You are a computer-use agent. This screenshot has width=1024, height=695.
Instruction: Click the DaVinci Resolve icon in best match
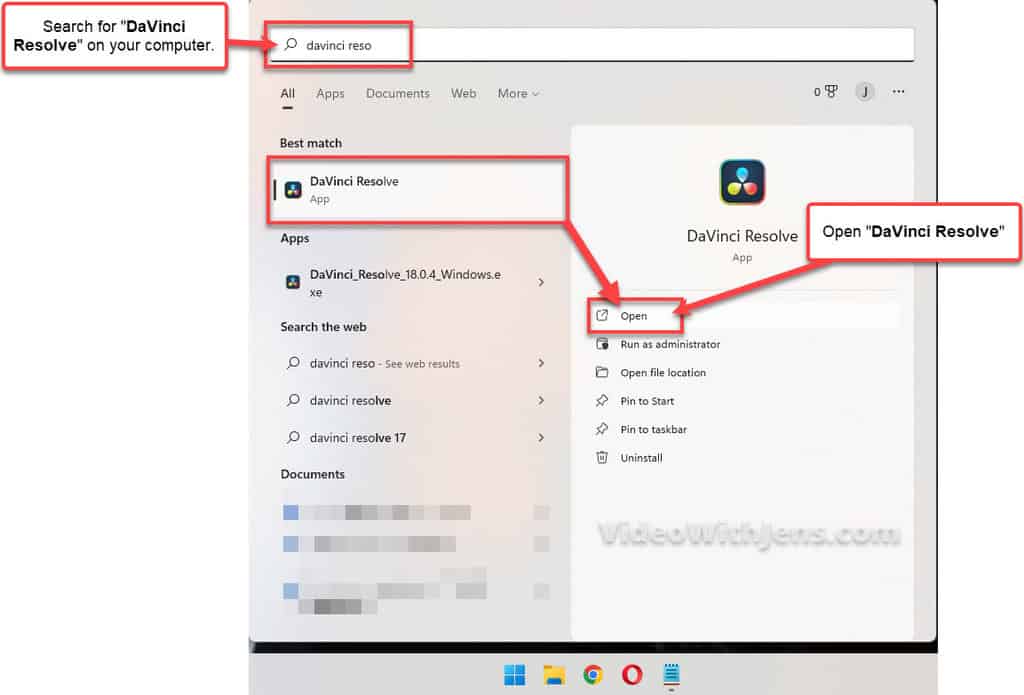tap(293, 190)
